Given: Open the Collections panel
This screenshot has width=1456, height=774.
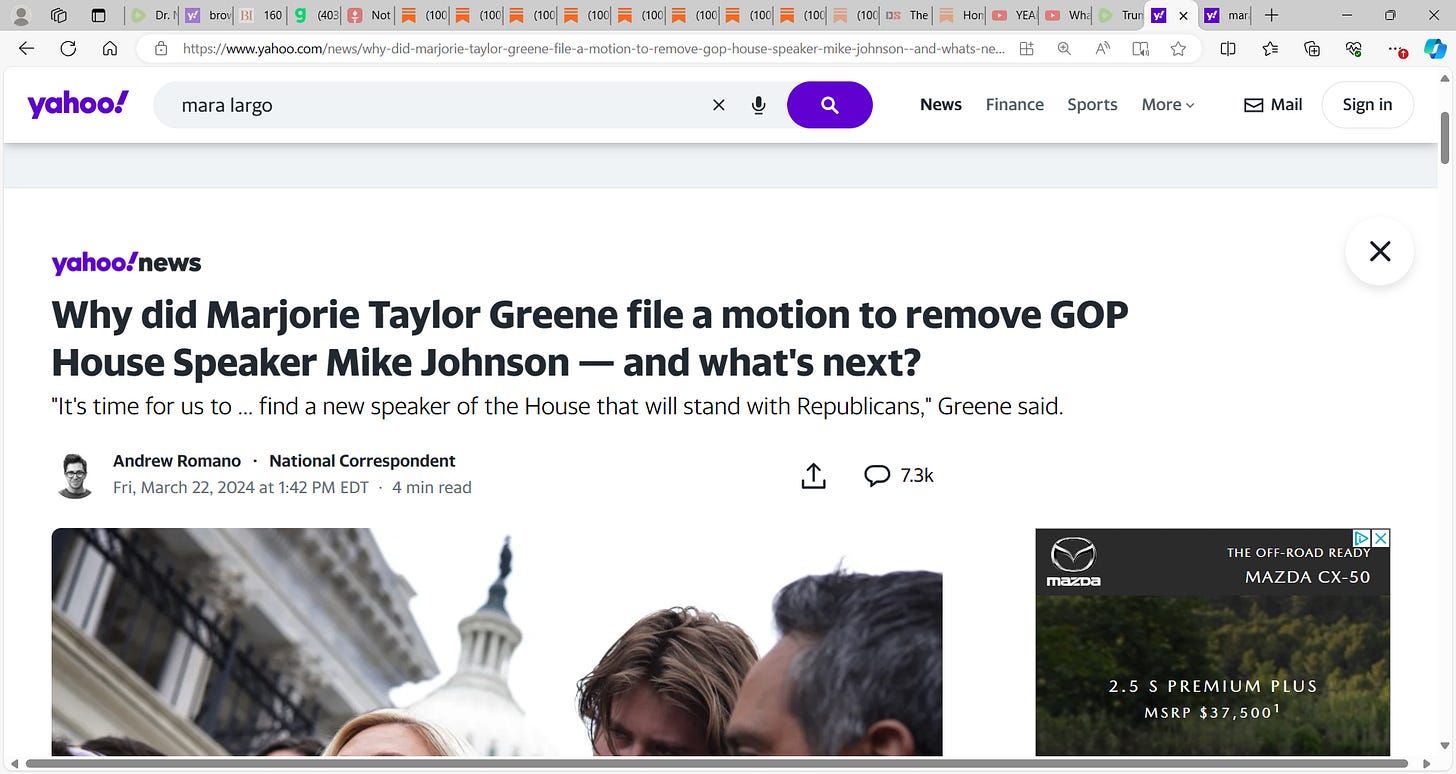Looking at the screenshot, I should [x=1312, y=48].
